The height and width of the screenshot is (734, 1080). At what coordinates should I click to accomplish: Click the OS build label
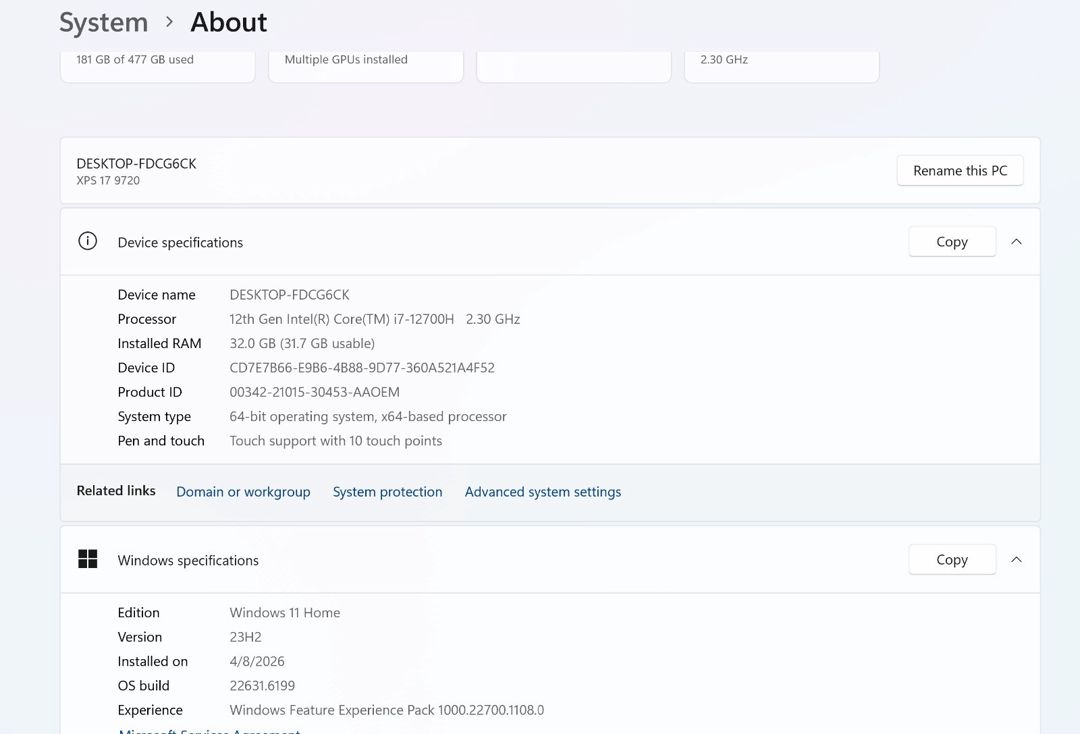(143, 686)
